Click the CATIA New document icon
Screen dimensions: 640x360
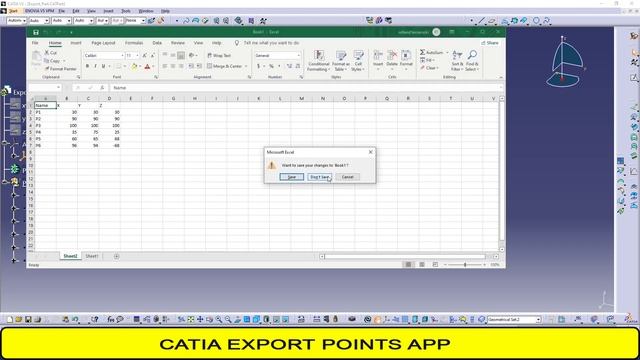tap(9, 320)
